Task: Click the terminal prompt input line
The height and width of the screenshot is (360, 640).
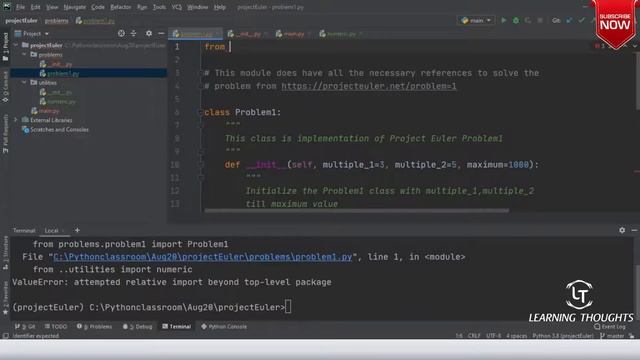Action: pyautogui.click(x=152, y=307)
